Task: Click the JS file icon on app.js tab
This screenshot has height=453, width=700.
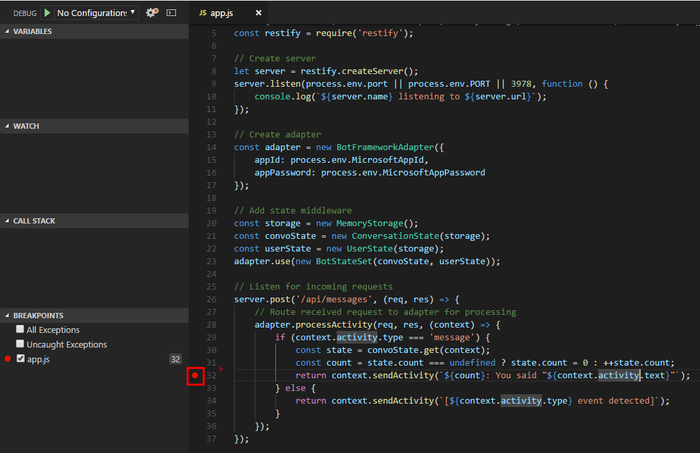Action: pos(203,13)
